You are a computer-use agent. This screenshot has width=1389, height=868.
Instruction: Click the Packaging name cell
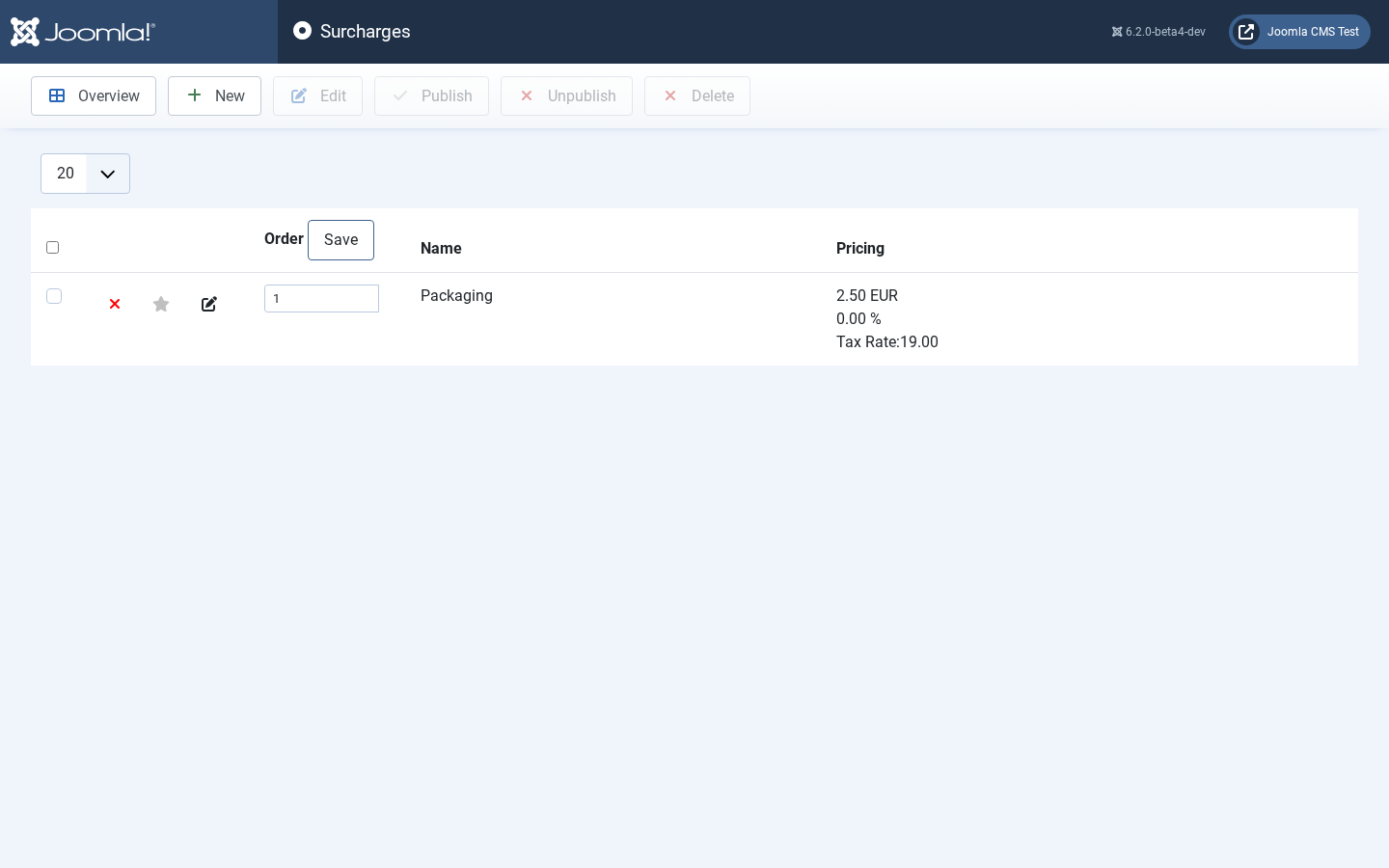tap(456, 295)
